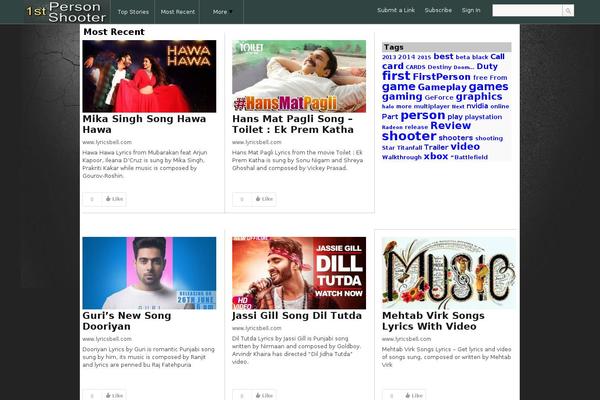Select the 'Trailer' tag
This screenshot has height=400, width=600.
[436, 147]
